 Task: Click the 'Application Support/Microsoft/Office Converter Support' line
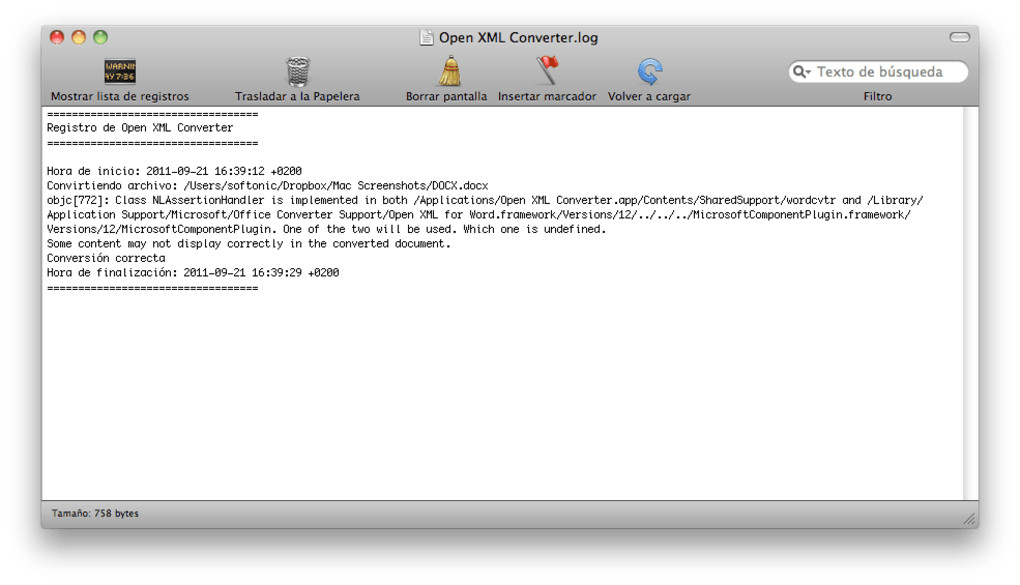[x=479, y=215]
